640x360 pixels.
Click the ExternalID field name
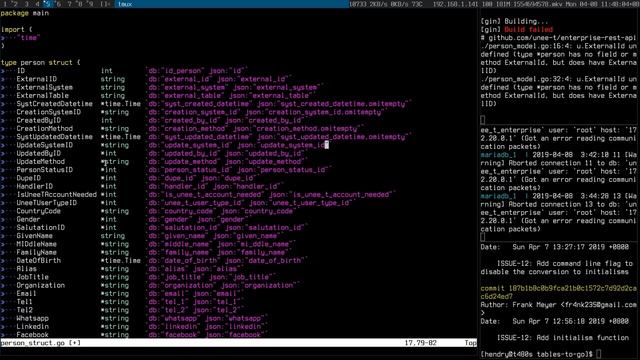tap(36, 79)
